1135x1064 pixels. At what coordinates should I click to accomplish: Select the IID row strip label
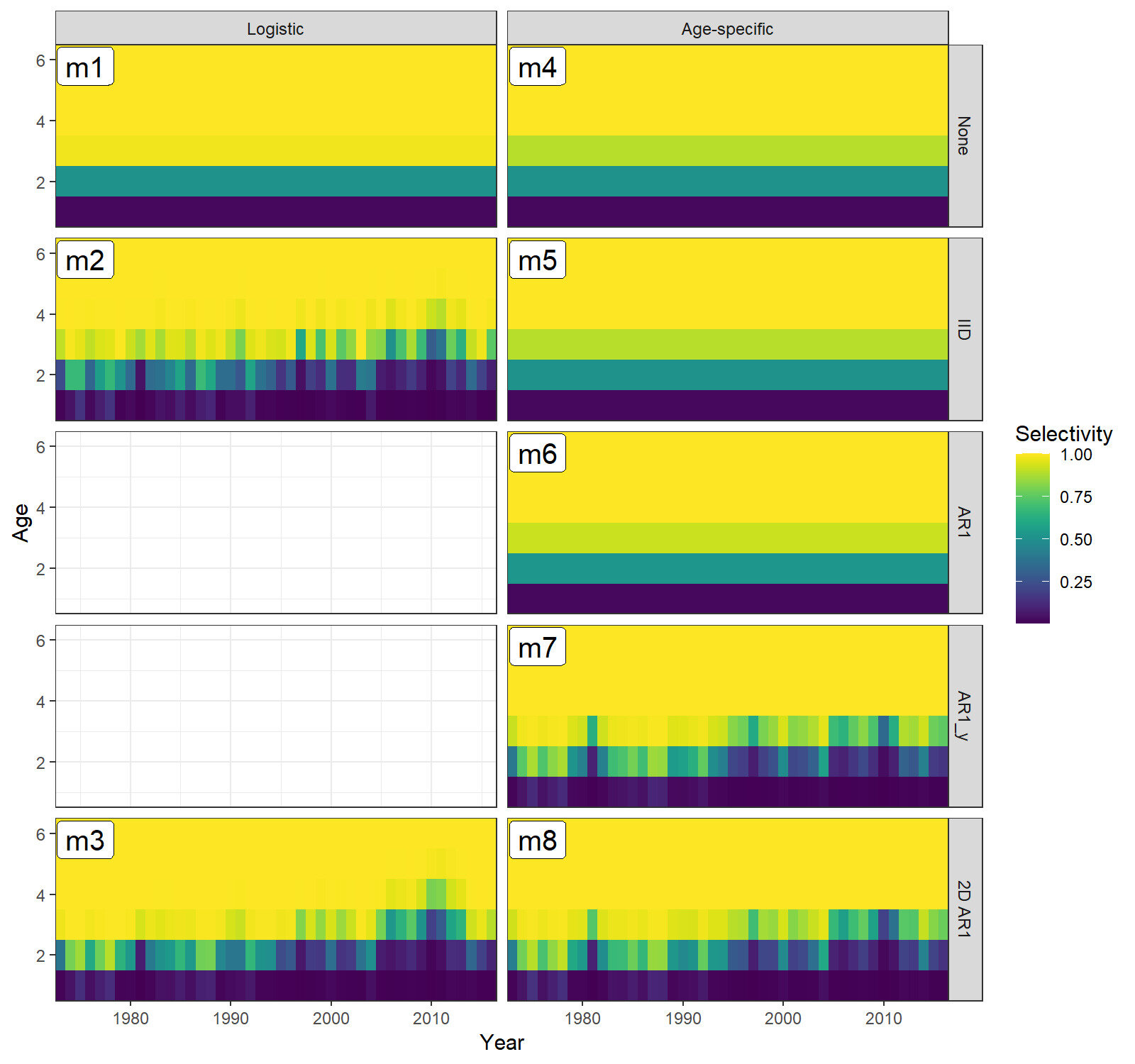[964, 330]
